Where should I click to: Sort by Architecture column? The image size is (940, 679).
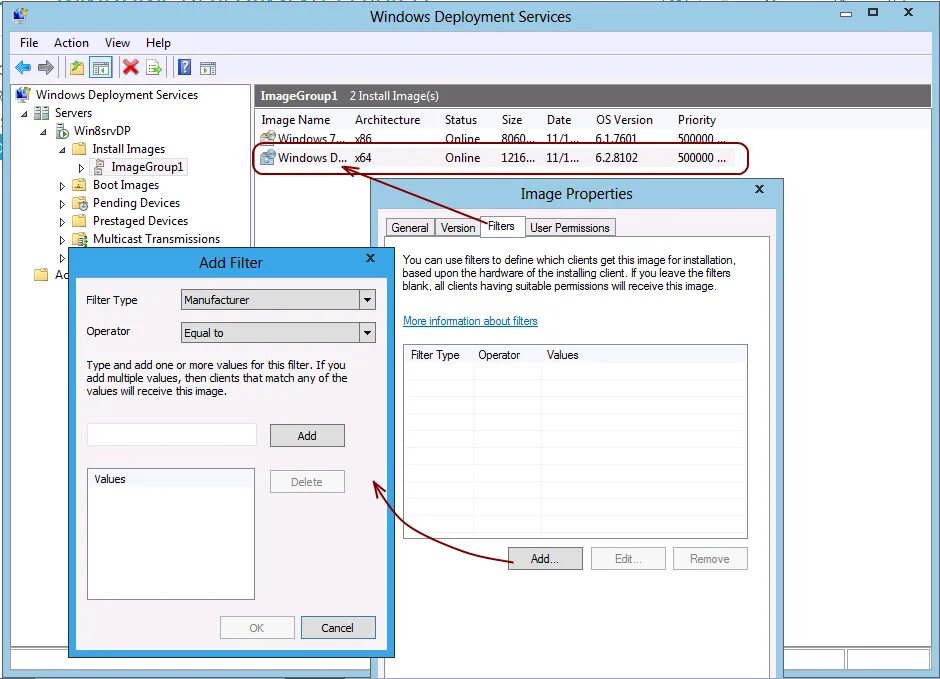pos(387,120)
